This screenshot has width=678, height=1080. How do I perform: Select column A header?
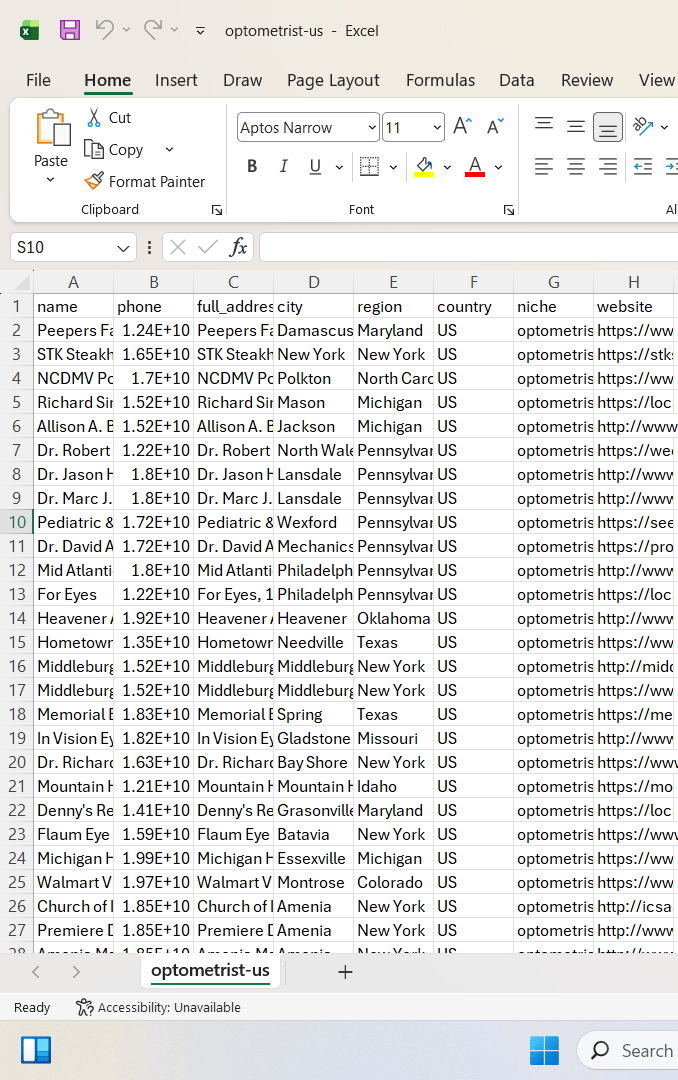coord(73,282)
